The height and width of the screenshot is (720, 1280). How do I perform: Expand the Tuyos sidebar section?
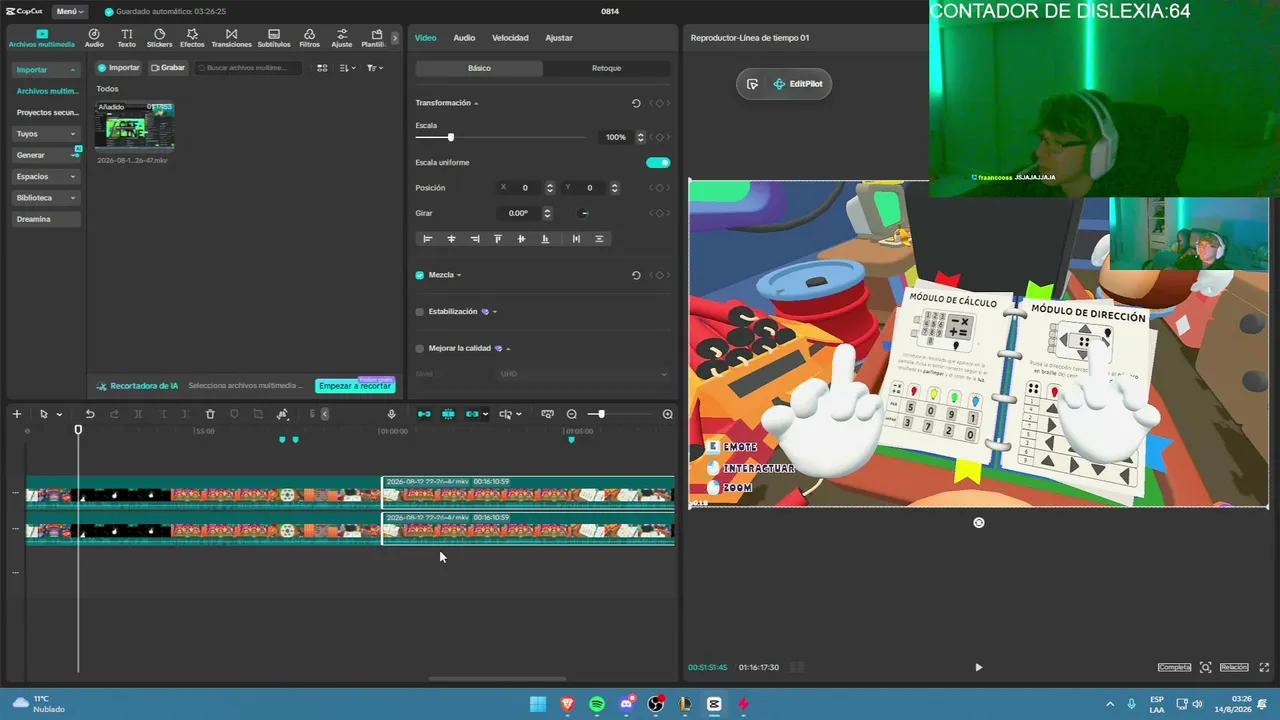coord(46,134)
